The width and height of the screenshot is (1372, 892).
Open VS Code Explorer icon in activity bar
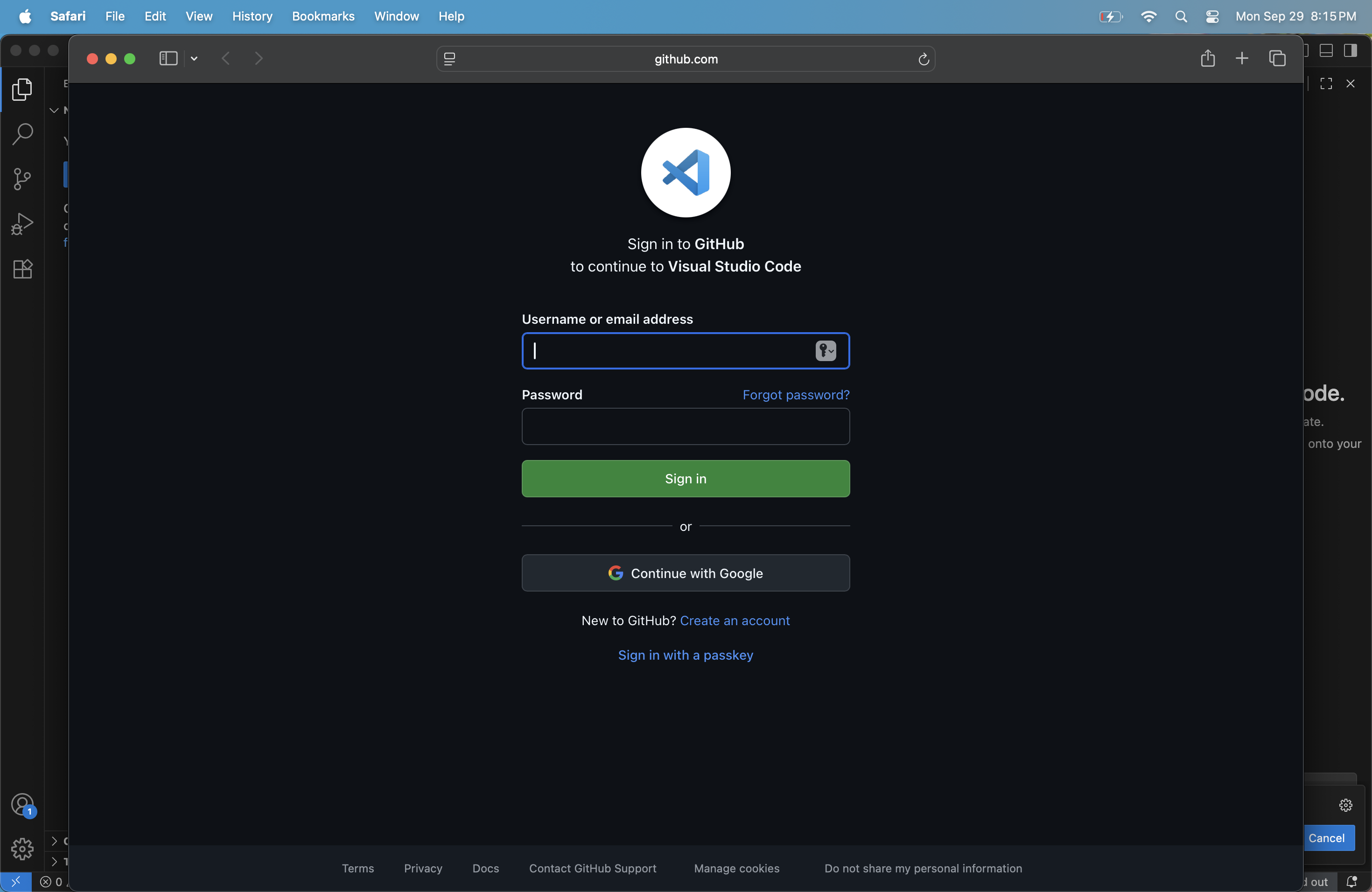click(x=22, y=89)
